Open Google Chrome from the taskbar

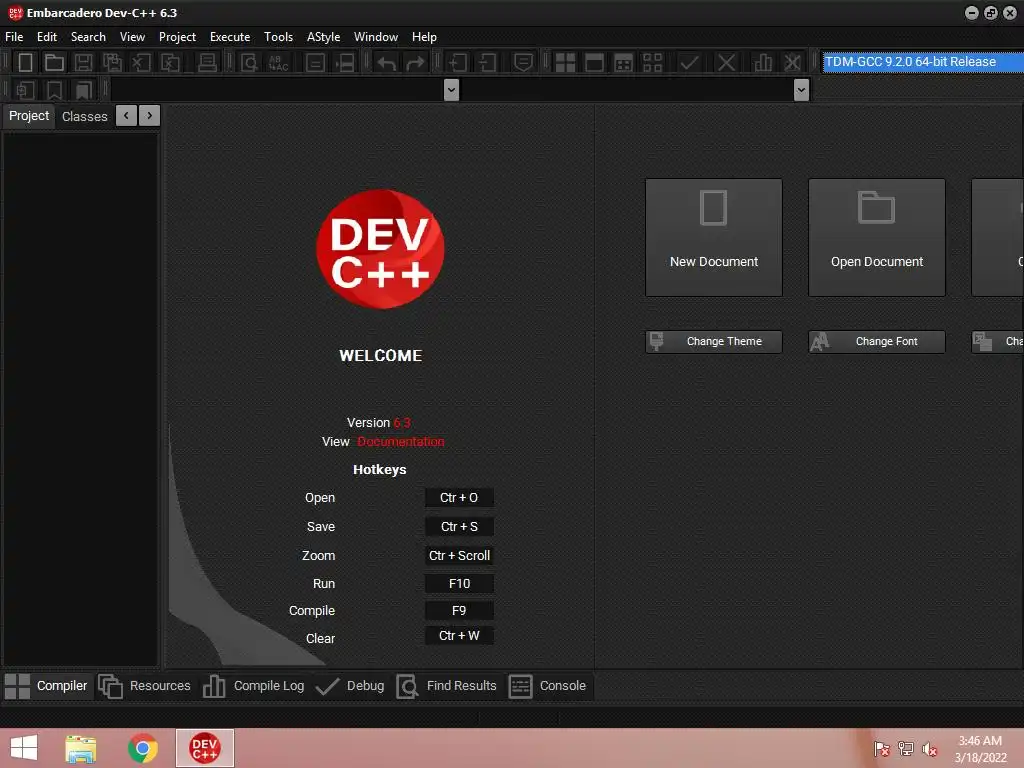pyautogui.click(x=142, y=748)
